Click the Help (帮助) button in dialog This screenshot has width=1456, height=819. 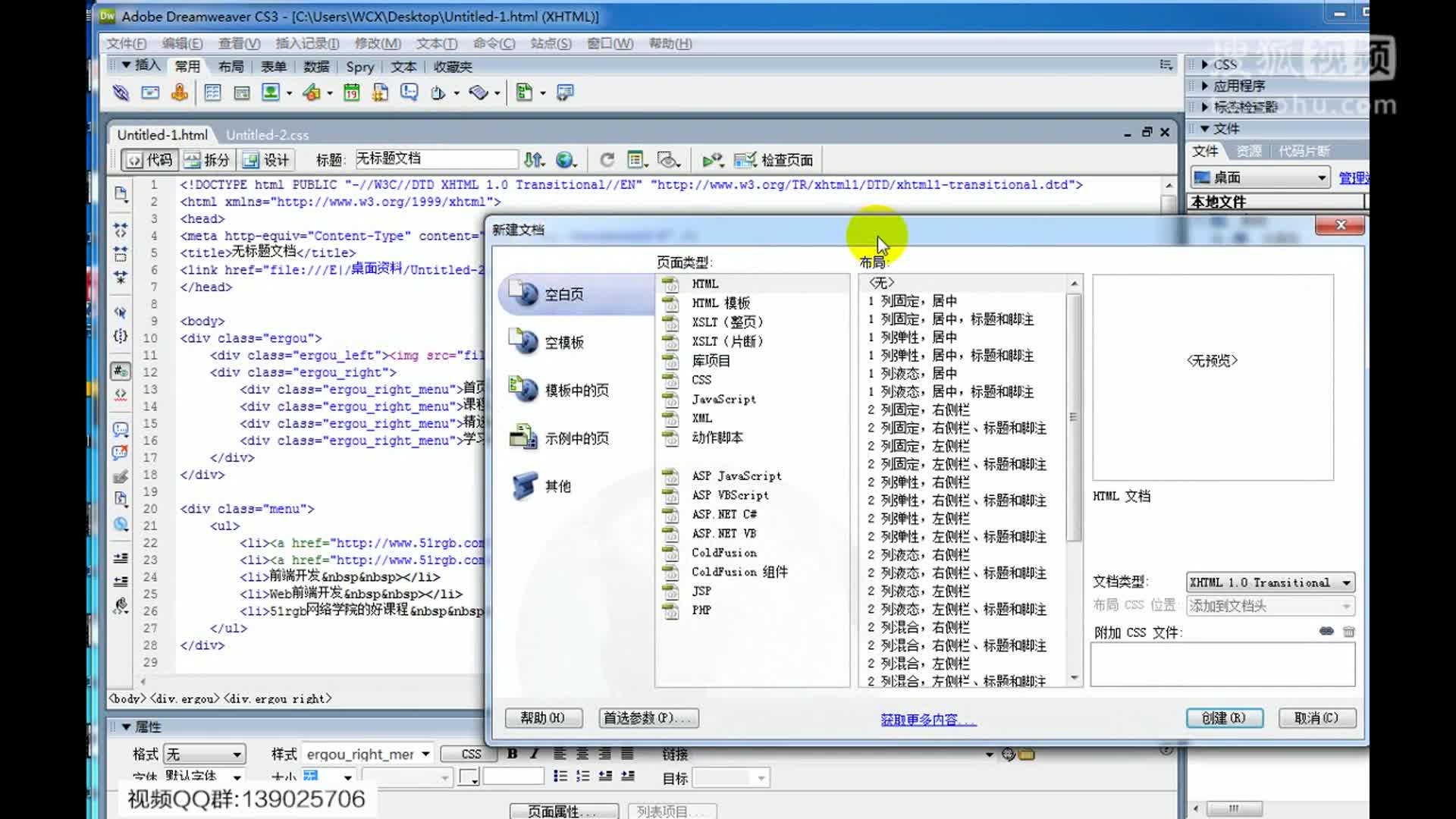(x=543, y=718)
